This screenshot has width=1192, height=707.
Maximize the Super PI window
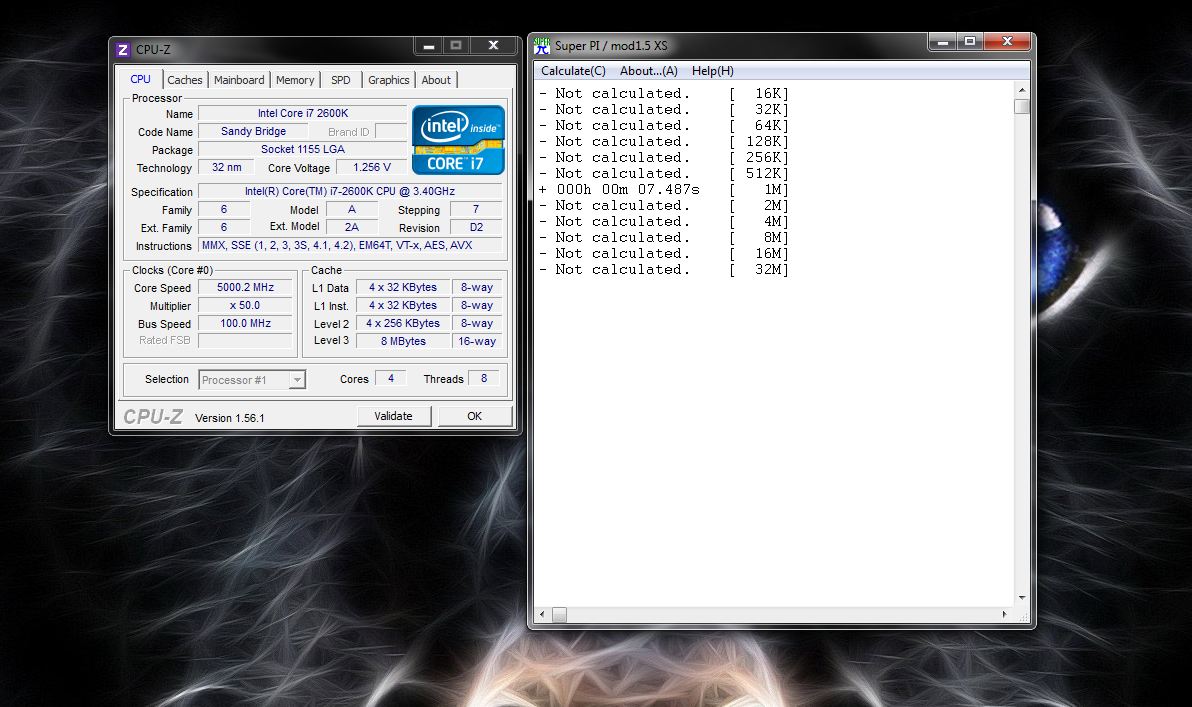coord(970,42)
